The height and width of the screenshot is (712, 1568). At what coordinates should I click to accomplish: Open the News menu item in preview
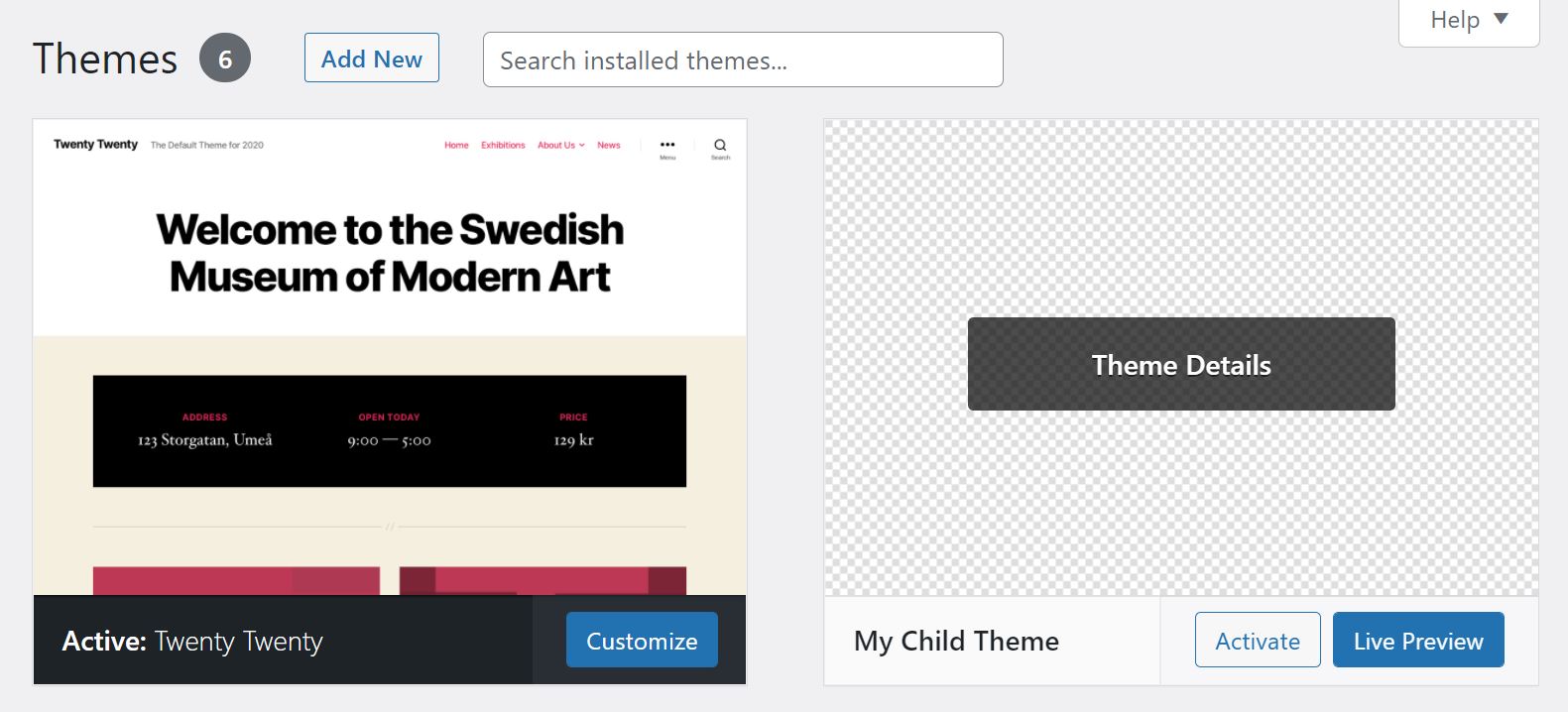(x=609, y=145)
